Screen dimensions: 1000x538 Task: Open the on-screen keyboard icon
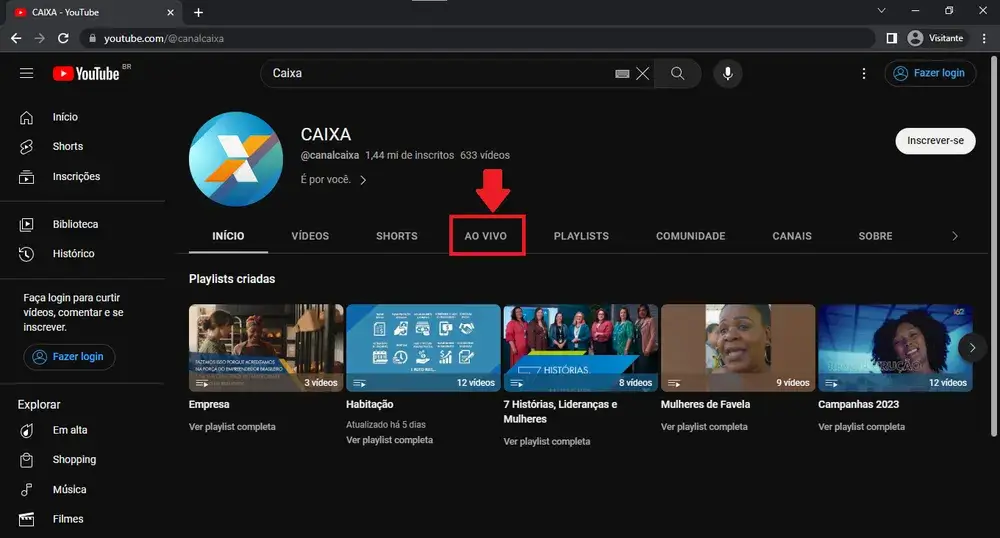622,74
